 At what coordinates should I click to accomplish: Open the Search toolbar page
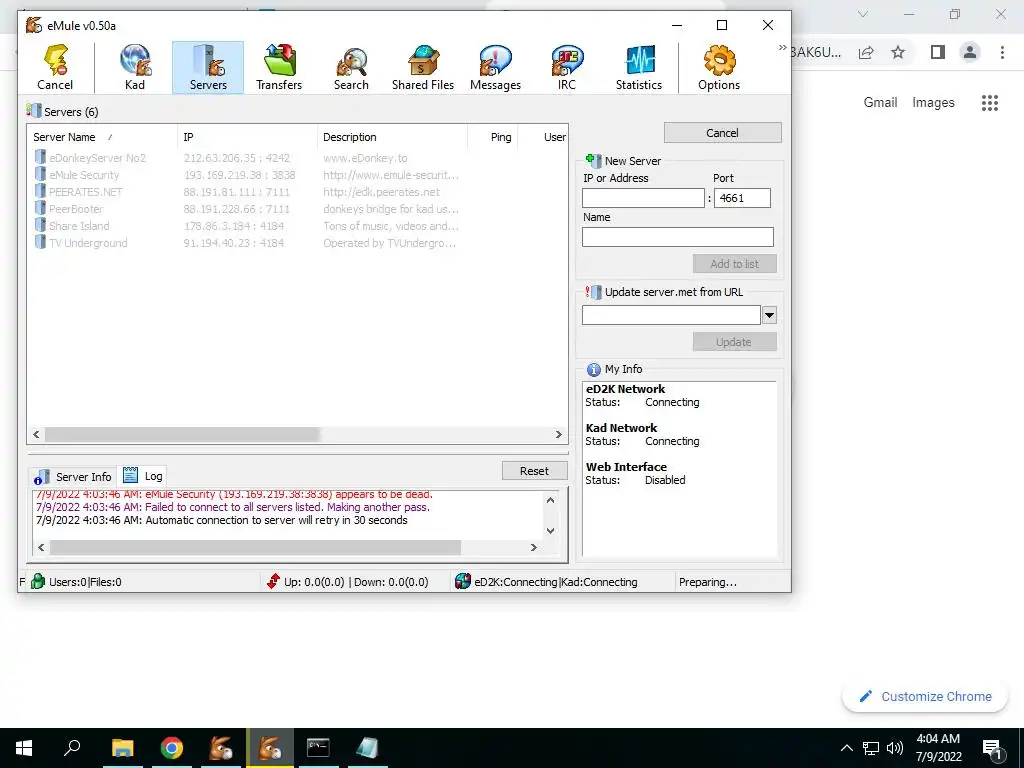click(x=351, y=68)
